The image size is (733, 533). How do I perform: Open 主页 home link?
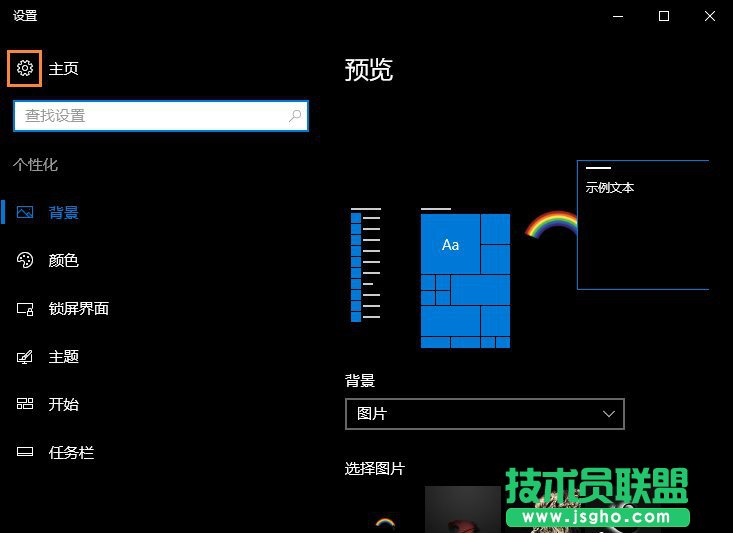(64, 69)
